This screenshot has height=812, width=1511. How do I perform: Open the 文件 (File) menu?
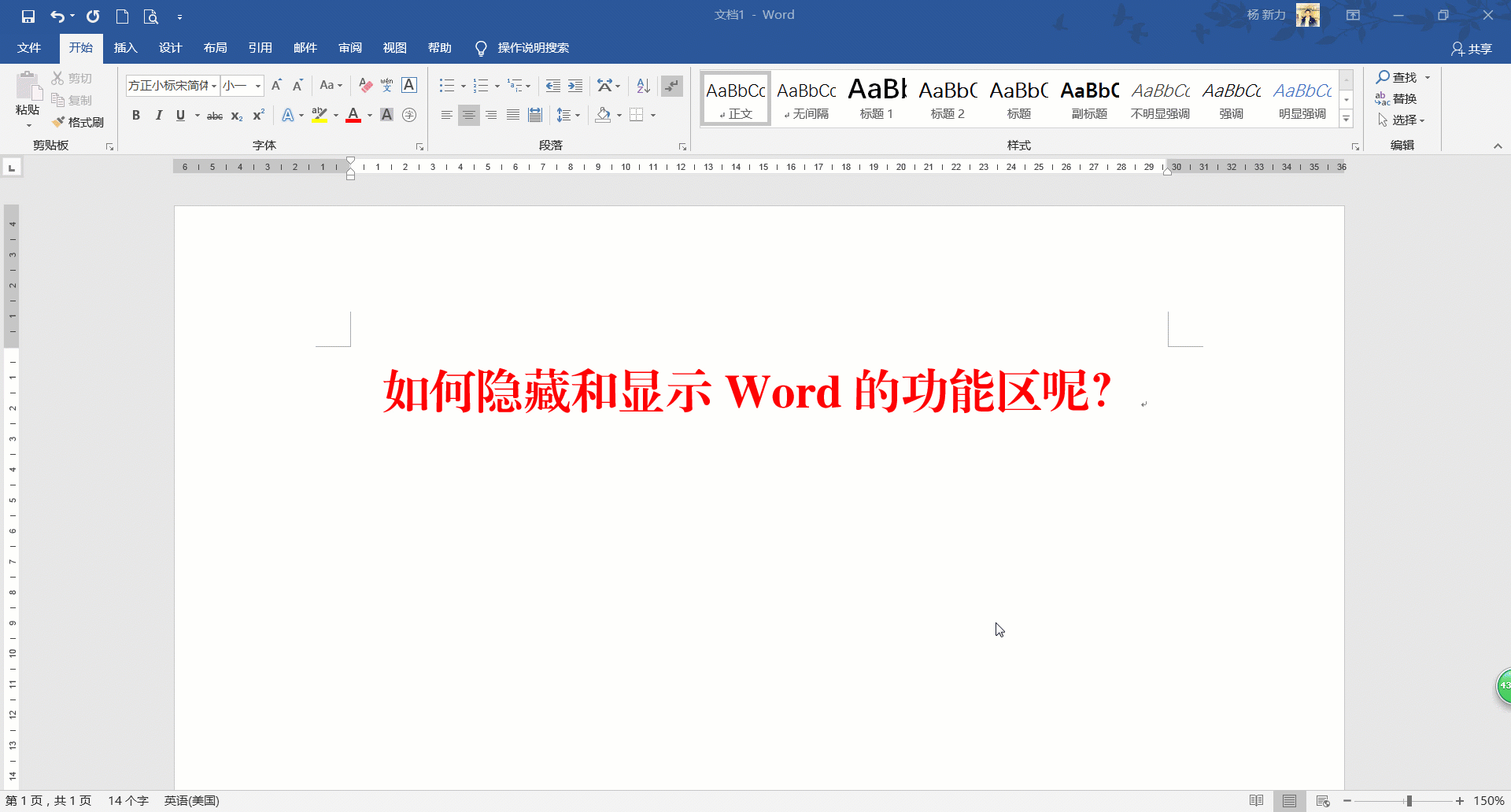point(29,48)
